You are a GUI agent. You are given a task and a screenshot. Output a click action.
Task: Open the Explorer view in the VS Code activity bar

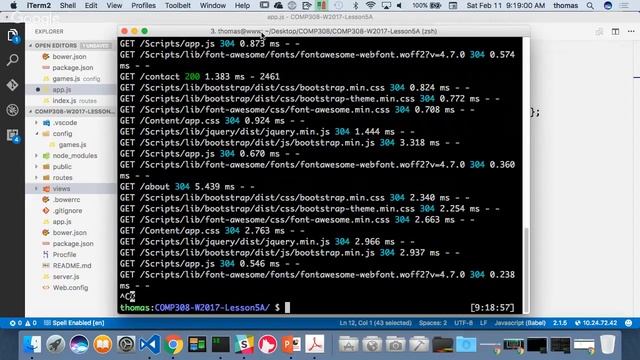pyautogui.click(x=13, y=36)
